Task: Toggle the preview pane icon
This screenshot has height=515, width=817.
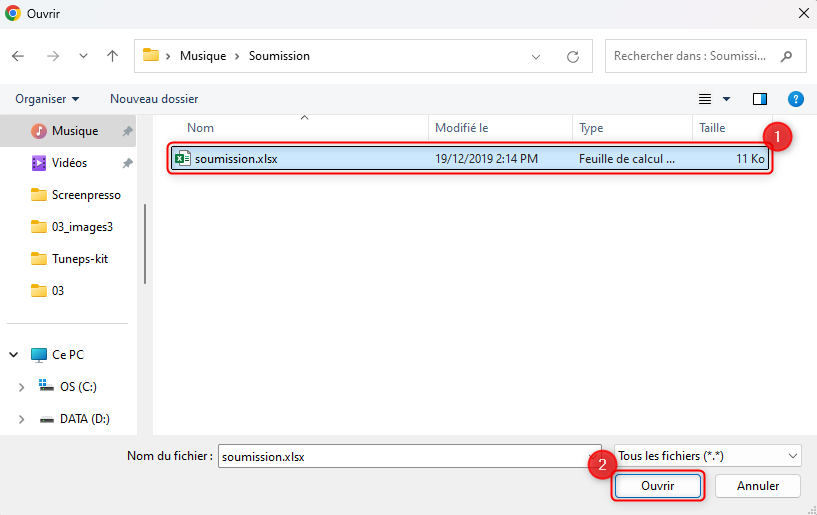Action: (760, 99)
